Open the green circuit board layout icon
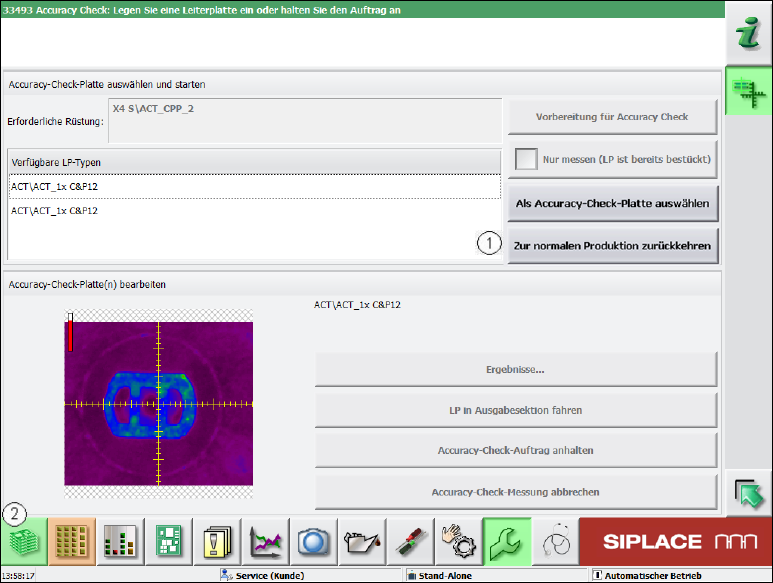 pyautogui.click(x=169, y=542)
